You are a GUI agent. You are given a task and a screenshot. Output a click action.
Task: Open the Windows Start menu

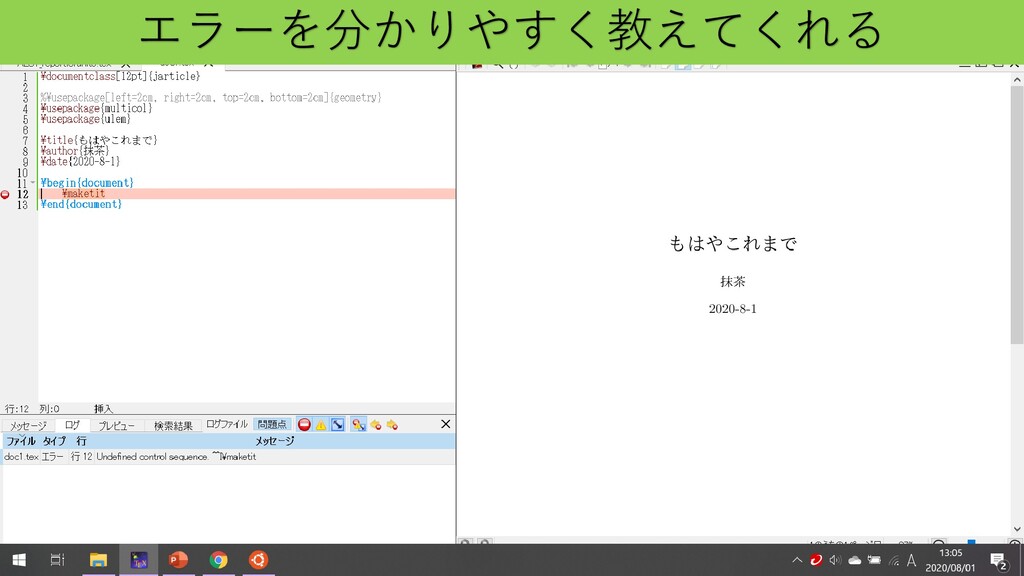tap(19, 560)
